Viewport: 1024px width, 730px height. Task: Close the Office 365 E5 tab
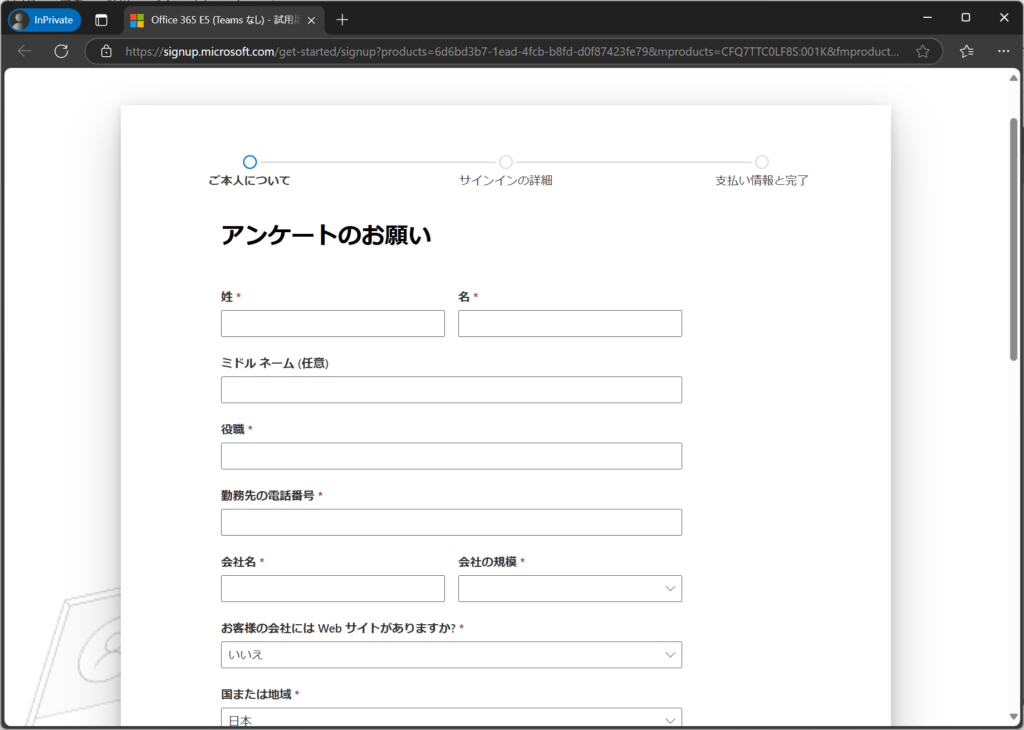[311, 20]
